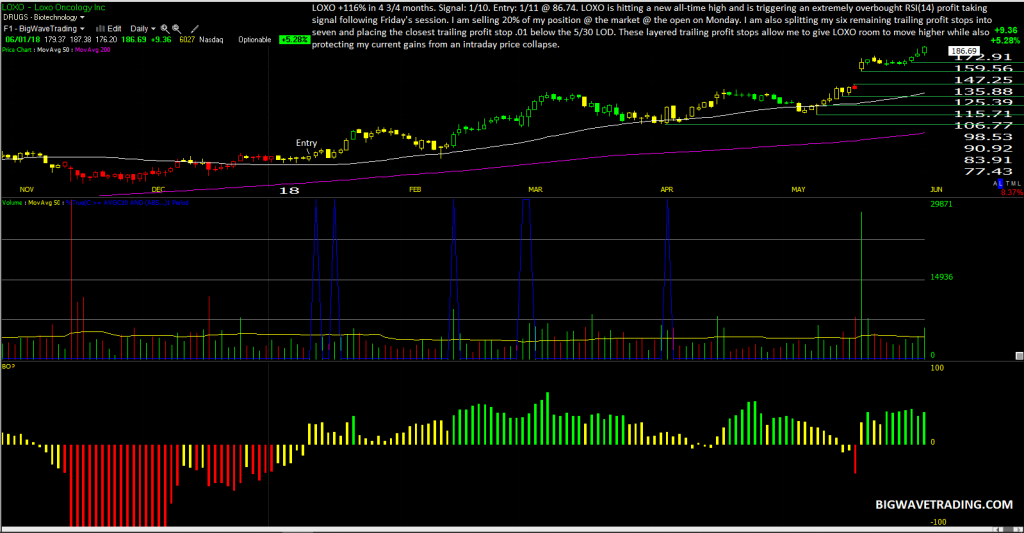Zoom in with the plus magnifier icon
This screenshot has height=533, width=1024.
165,29
